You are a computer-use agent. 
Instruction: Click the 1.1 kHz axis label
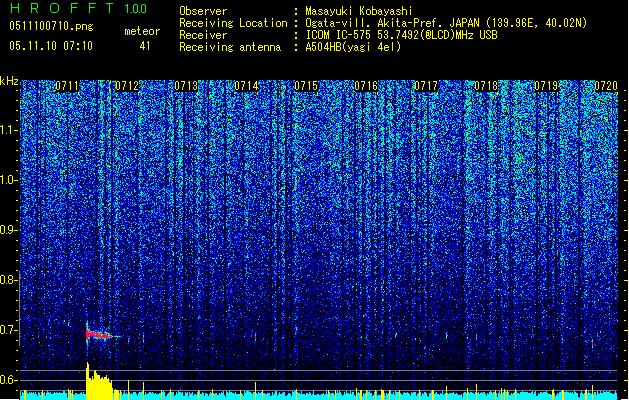[8, 130]
